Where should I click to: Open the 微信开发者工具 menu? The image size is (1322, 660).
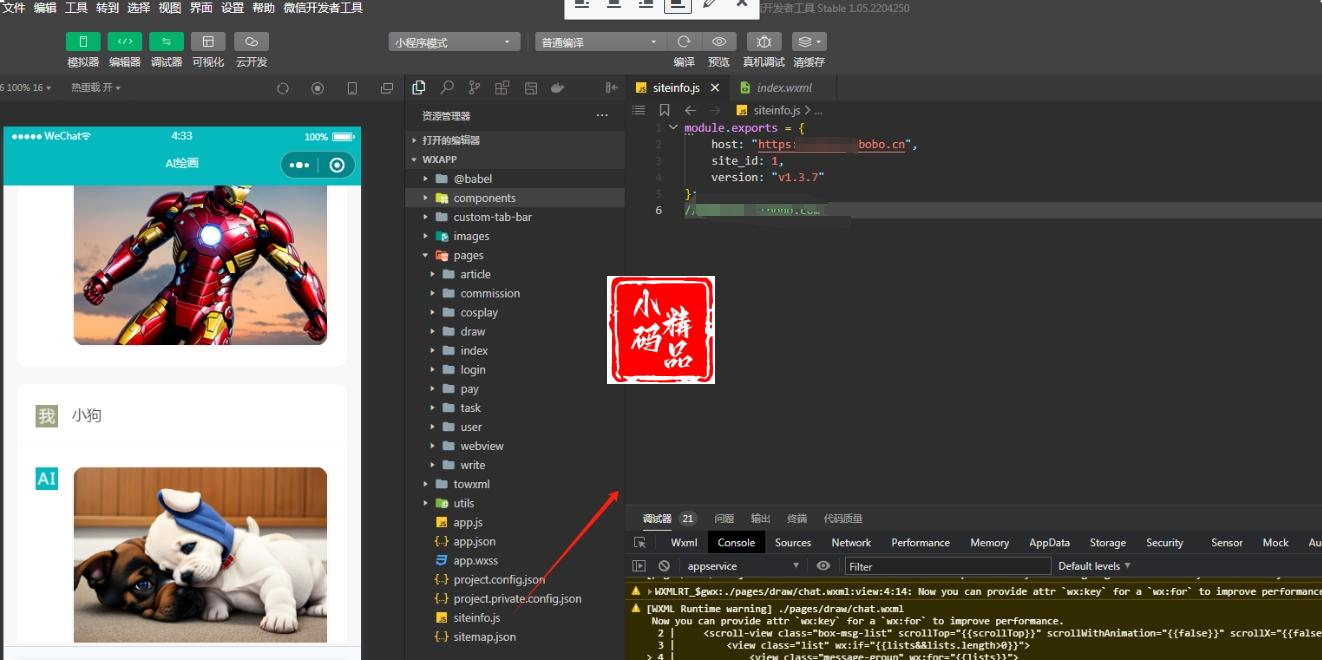323,8
